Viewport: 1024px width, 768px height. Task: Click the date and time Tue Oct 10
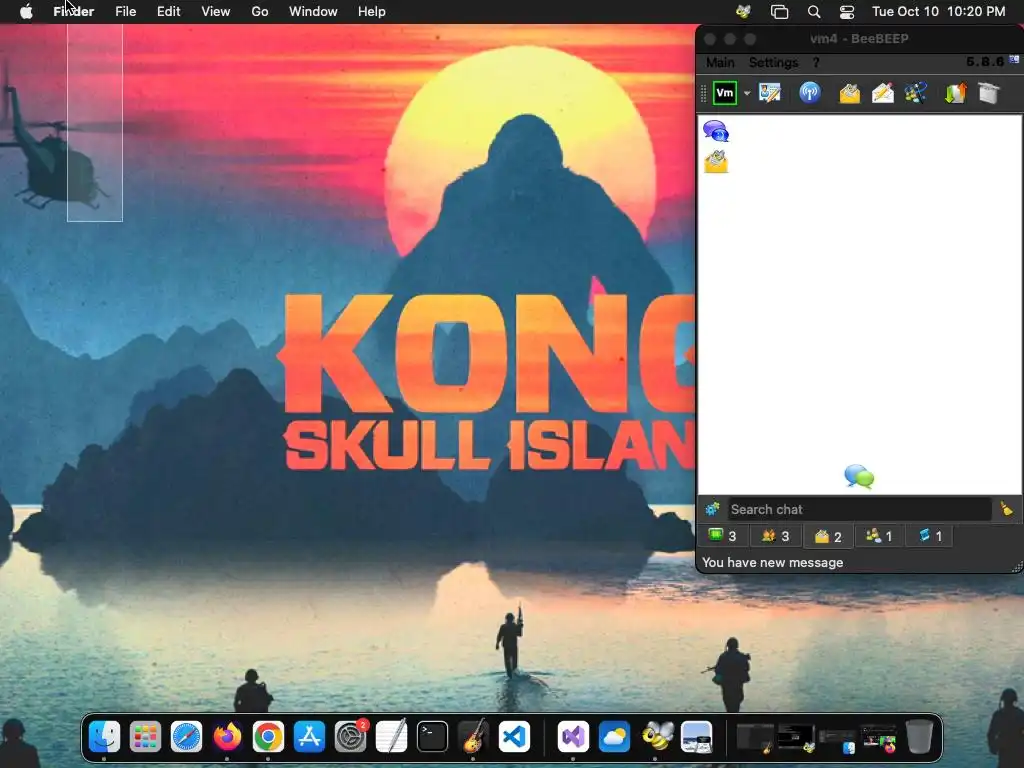[x=938, y=12]
